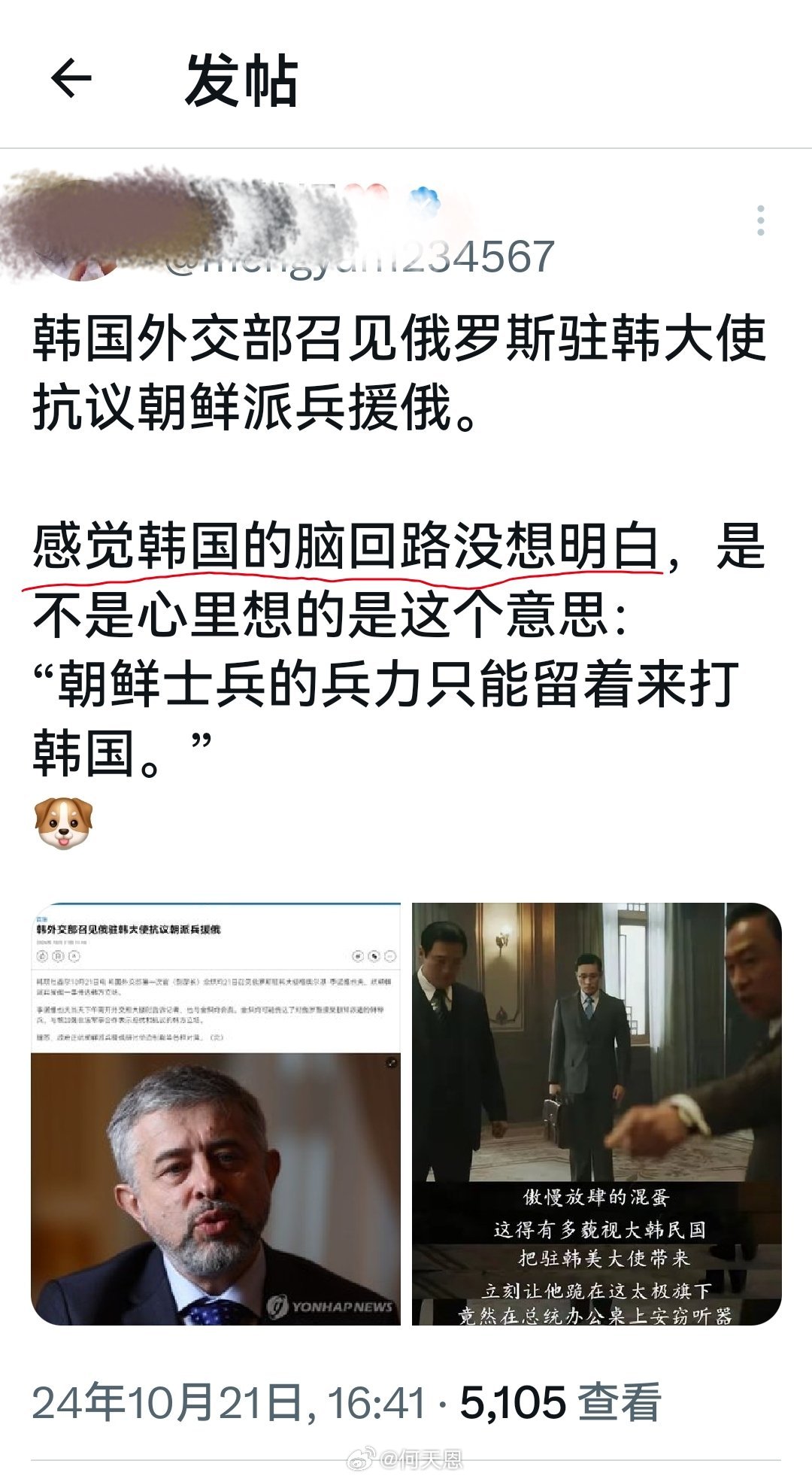Tap the YONHAP NEWS watermark logo
This screenshot has width=812, height=1479.
331,1306
